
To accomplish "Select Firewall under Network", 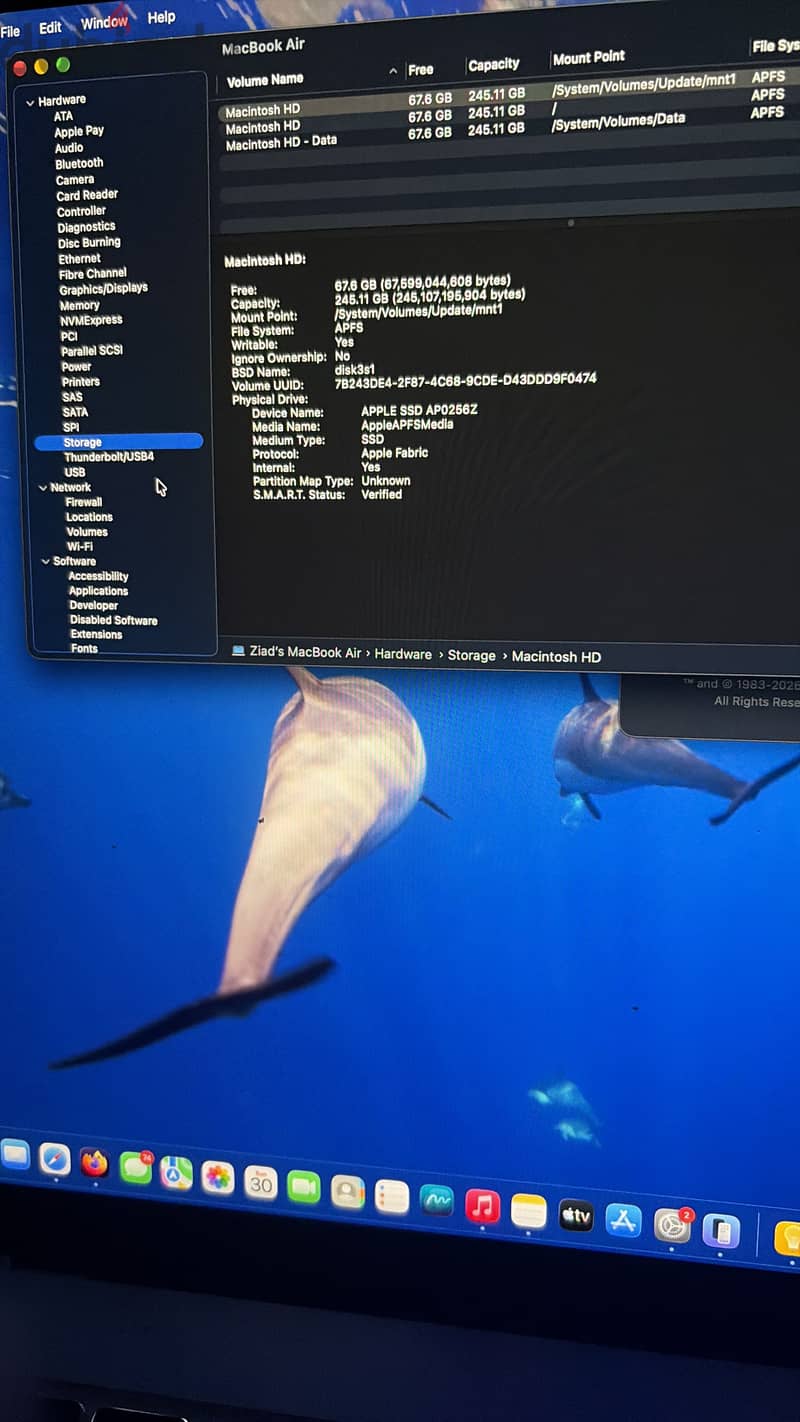I will [84, 502].
